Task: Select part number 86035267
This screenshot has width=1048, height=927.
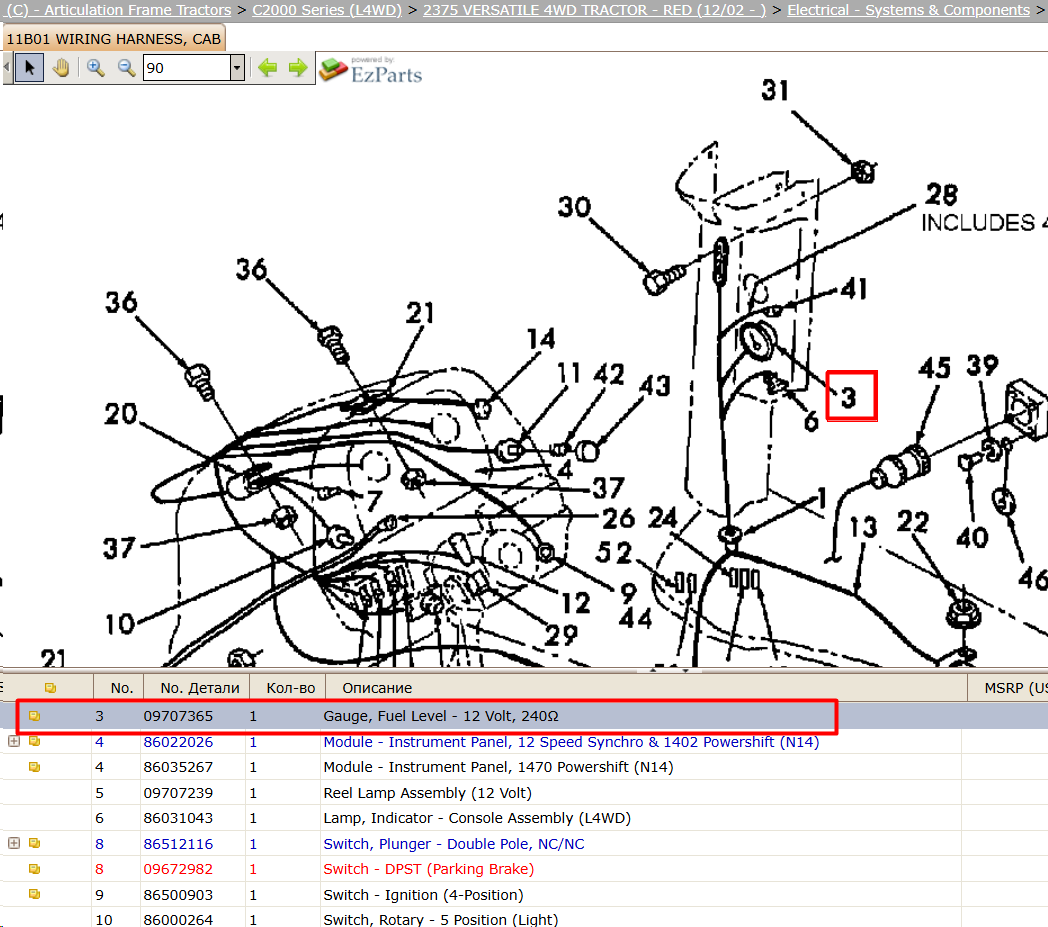Action: point(178,767)
